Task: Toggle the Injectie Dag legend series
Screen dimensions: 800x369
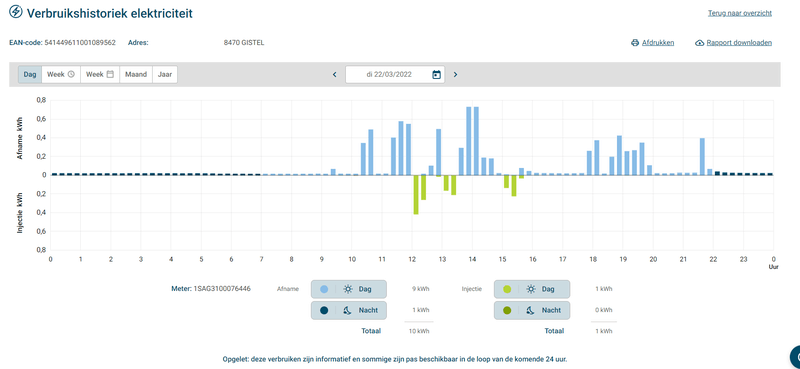Action: pos(532,289)
